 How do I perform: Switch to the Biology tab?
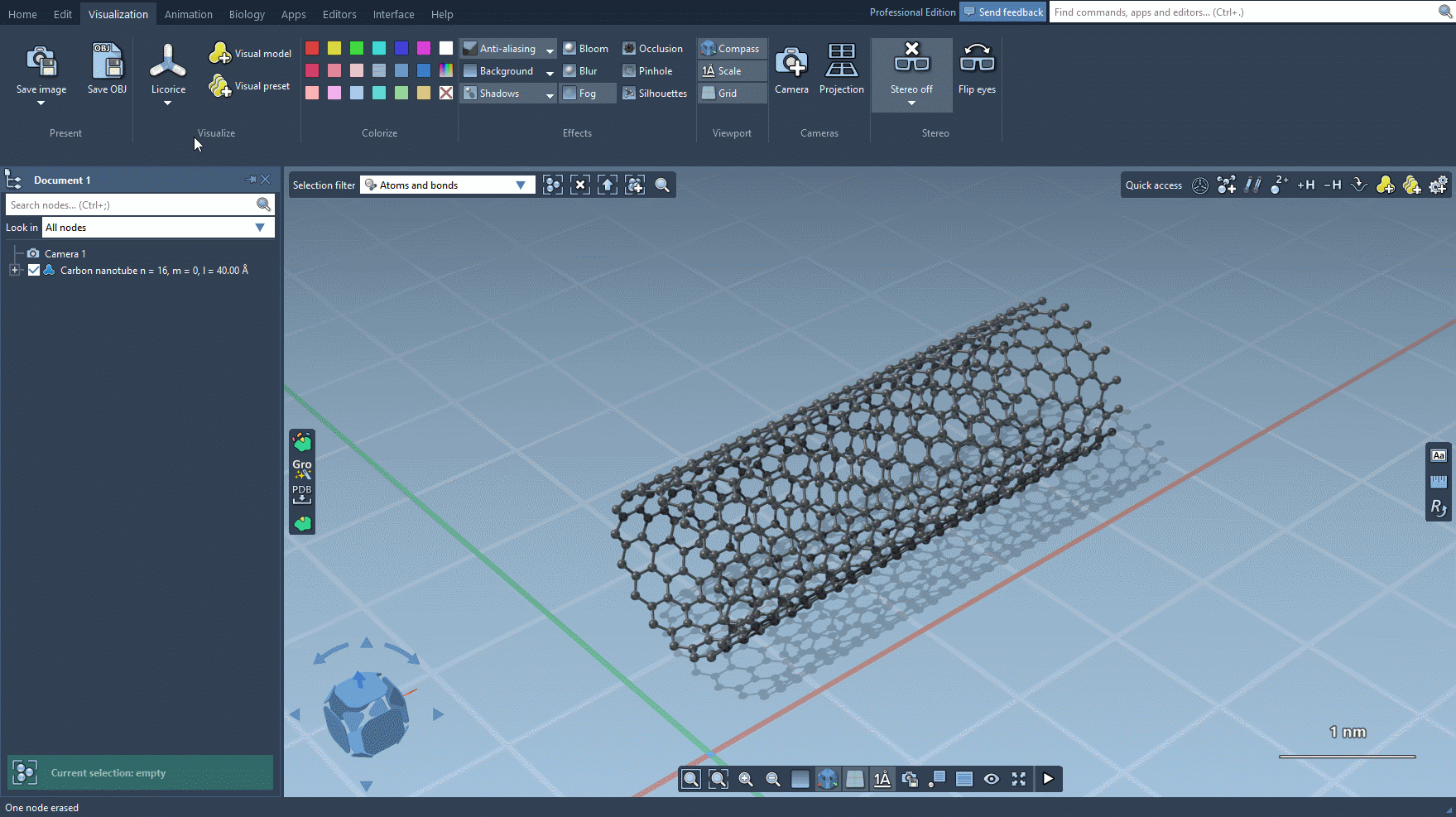tap(247, 14)
